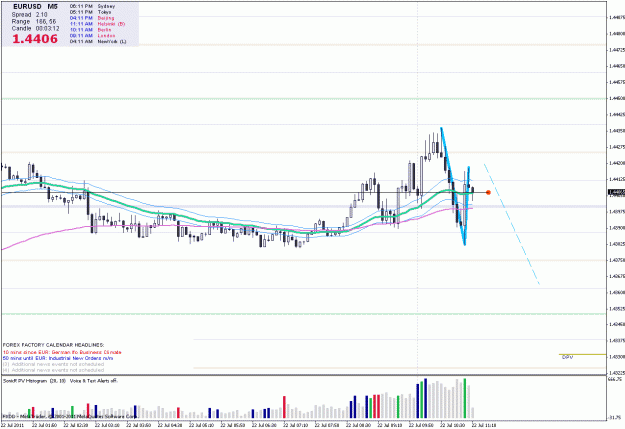Image resolution: width=625 pixels, height=429 pixels.
Task: Select the London 09:11 AM clock row
Action: [x=92, y=35]
